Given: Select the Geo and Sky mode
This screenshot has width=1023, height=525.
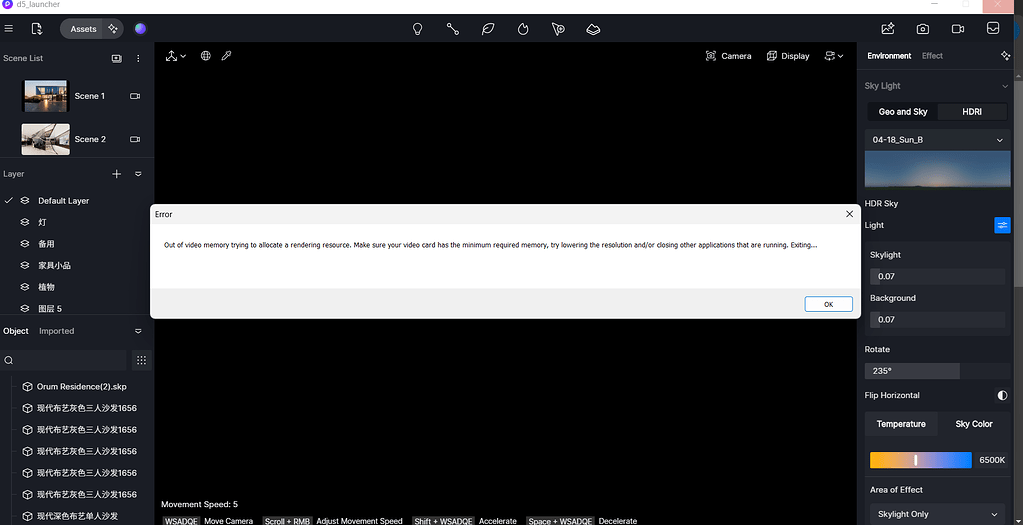Looking at the screenshot, I should point(903,112).
